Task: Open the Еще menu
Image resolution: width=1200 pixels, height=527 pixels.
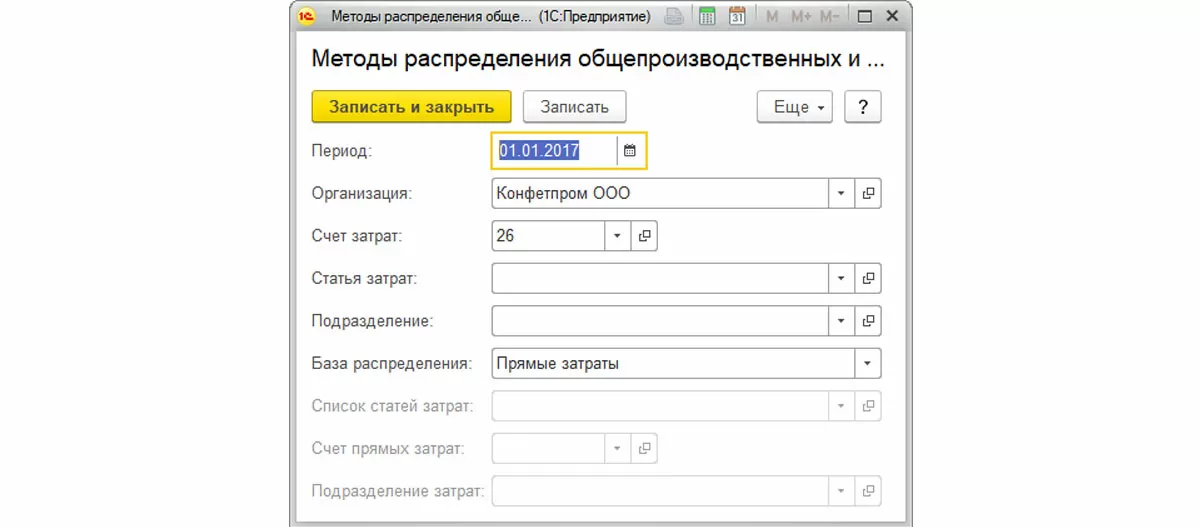Action: click(x=795, y=107)
